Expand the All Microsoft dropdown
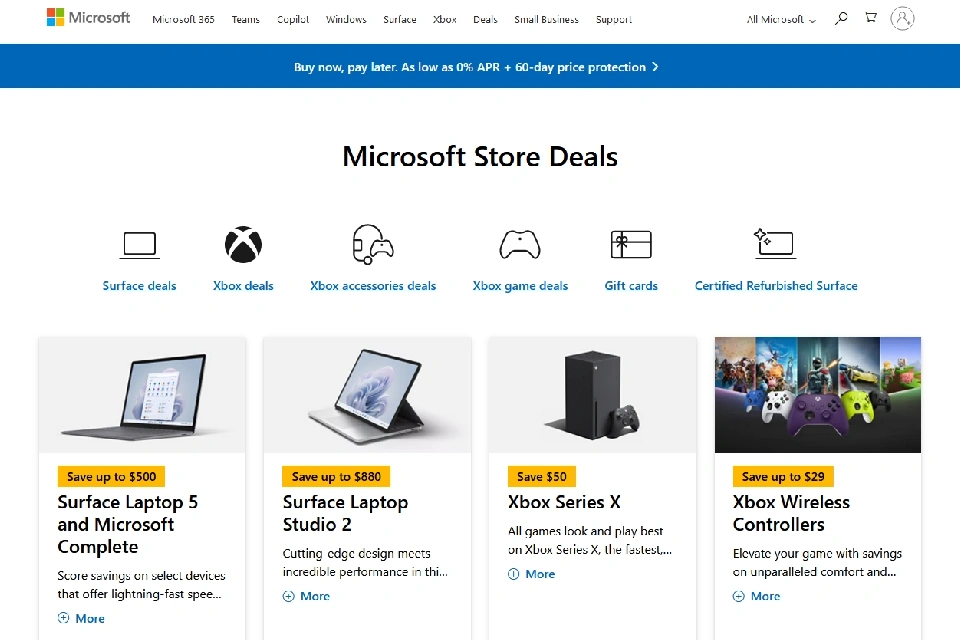 click(x=781, y=20)
